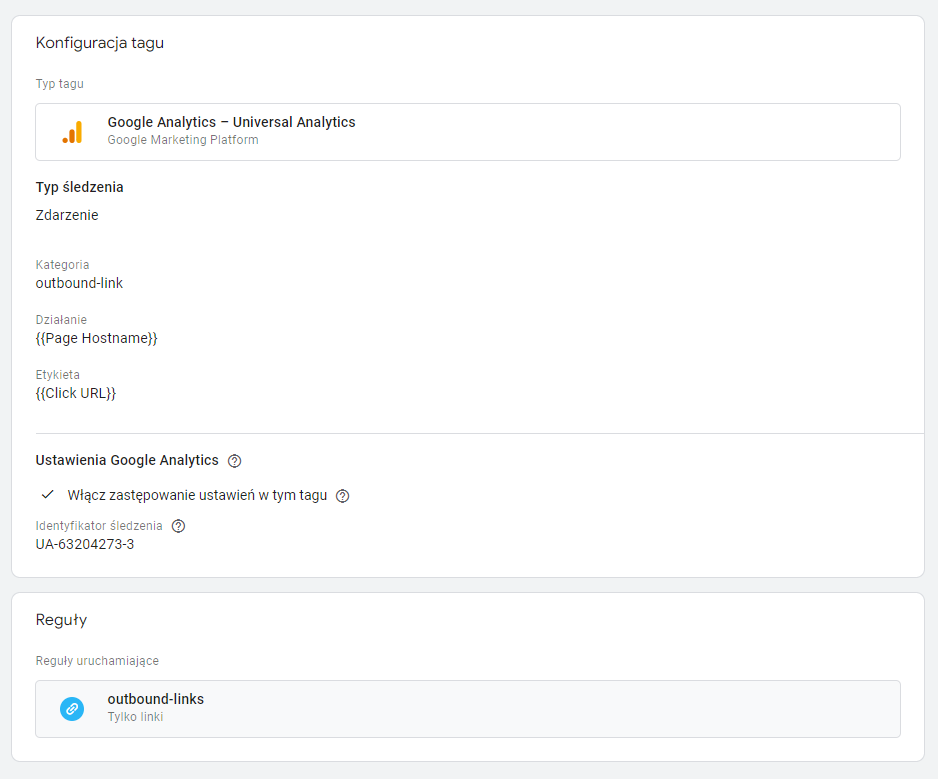Click the Kategoria label

pos(62,264)
